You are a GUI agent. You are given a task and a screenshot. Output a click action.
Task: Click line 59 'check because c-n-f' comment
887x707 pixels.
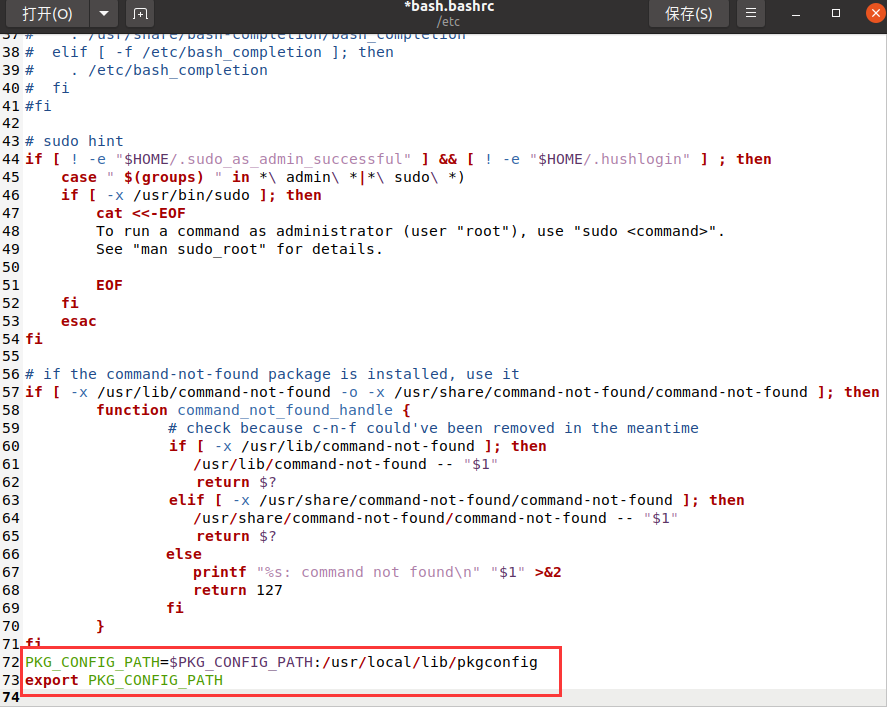tap(433, 428)
